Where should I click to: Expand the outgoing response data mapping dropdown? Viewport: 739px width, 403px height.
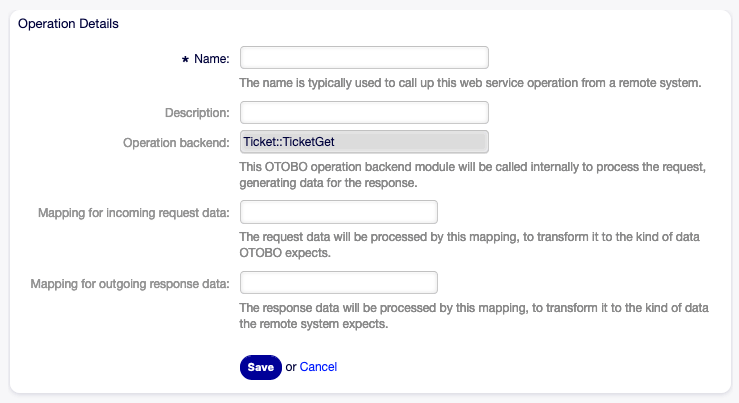click(339, 283)
